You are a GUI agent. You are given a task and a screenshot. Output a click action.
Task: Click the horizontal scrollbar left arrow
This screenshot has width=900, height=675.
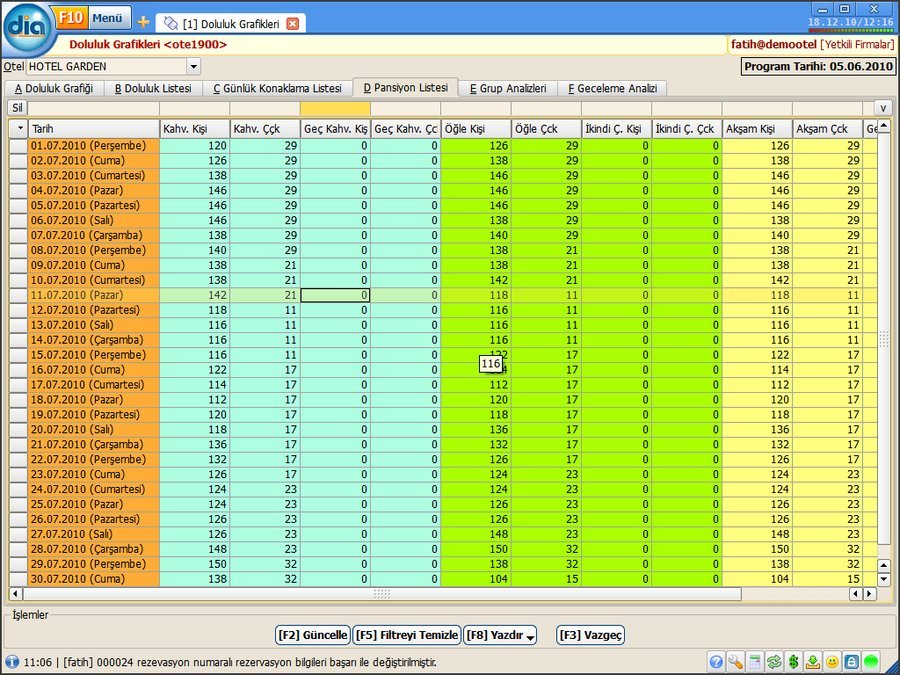coord(15,593)
